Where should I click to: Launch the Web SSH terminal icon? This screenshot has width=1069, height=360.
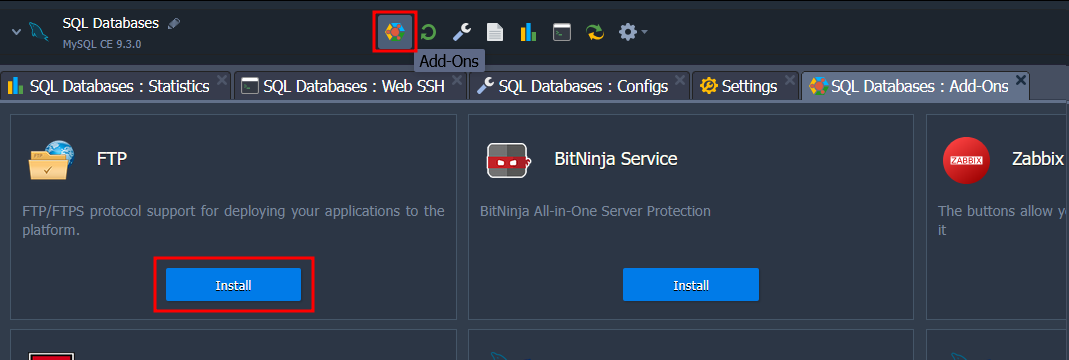coord(562,32)
